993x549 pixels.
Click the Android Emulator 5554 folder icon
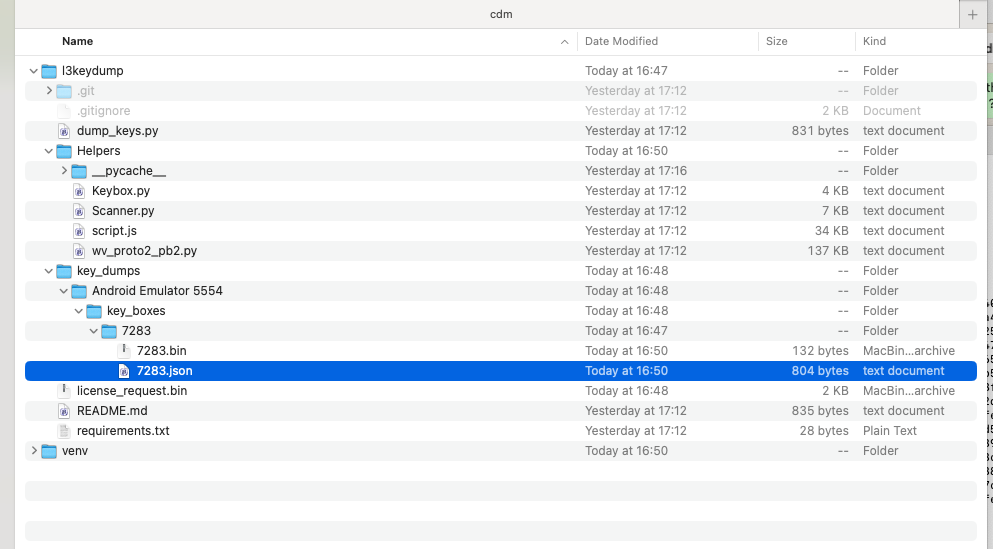pos(79,291)
